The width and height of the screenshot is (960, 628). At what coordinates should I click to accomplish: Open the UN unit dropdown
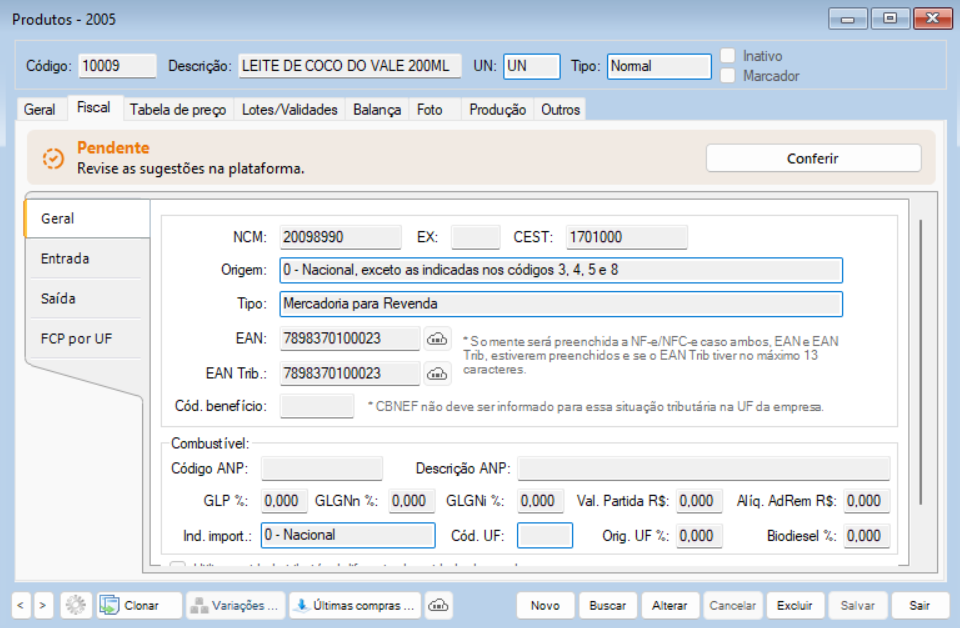pyautogui.click(x=531, y=66)
